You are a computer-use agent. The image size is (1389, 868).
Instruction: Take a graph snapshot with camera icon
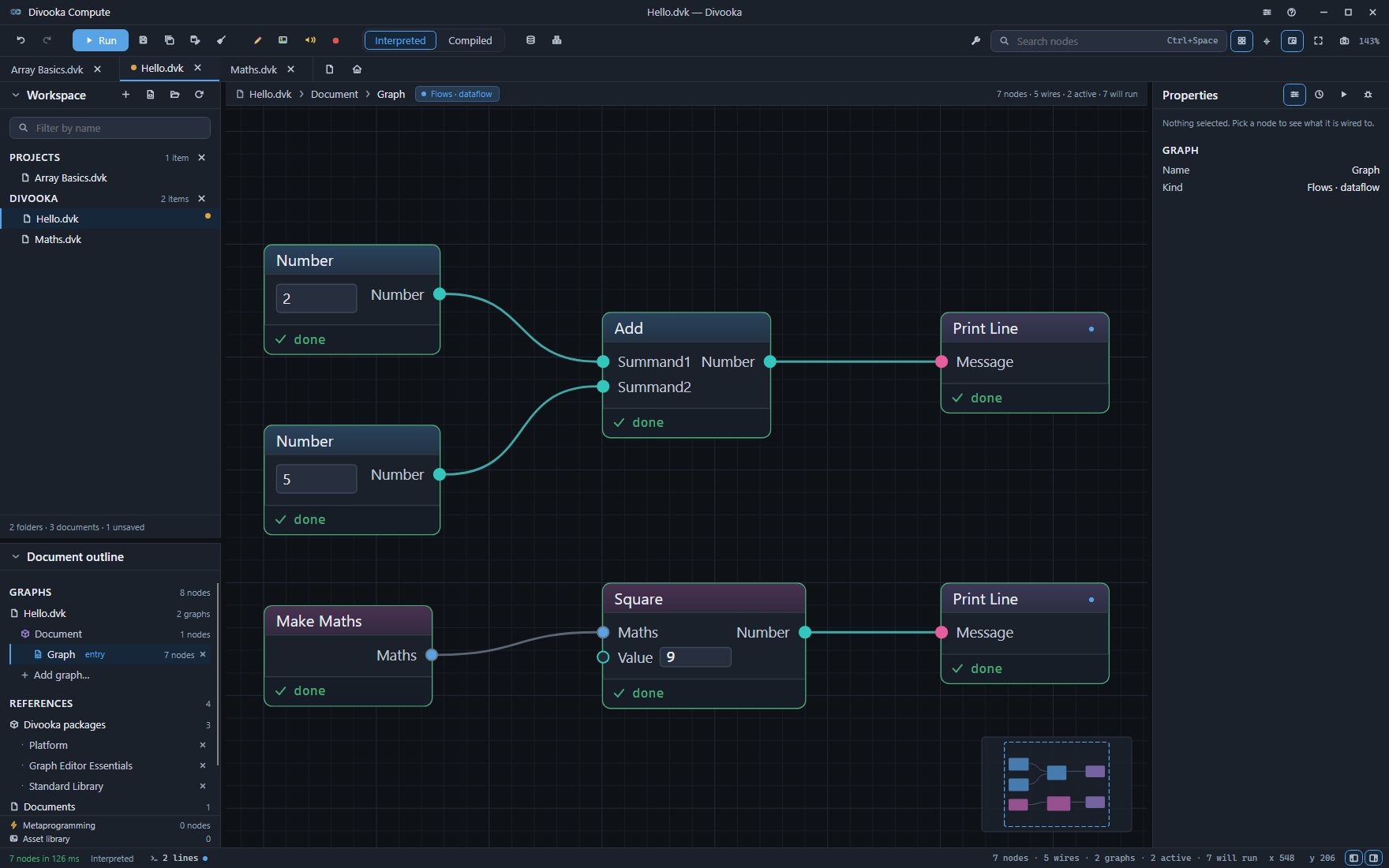1344,40
